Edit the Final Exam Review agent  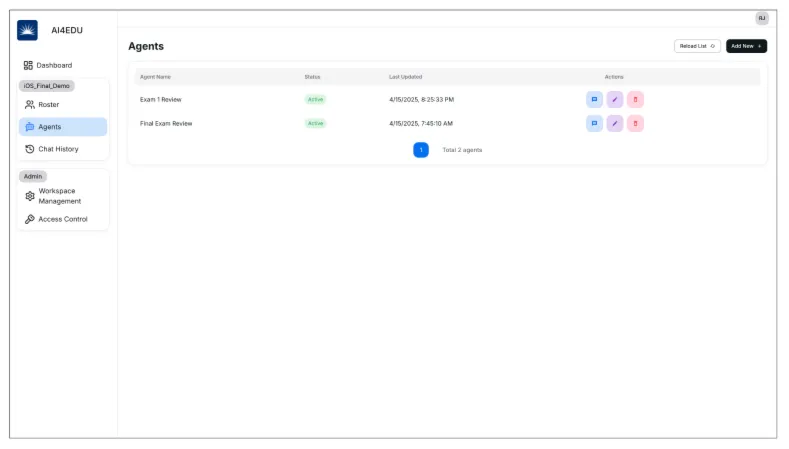[614, 123]
